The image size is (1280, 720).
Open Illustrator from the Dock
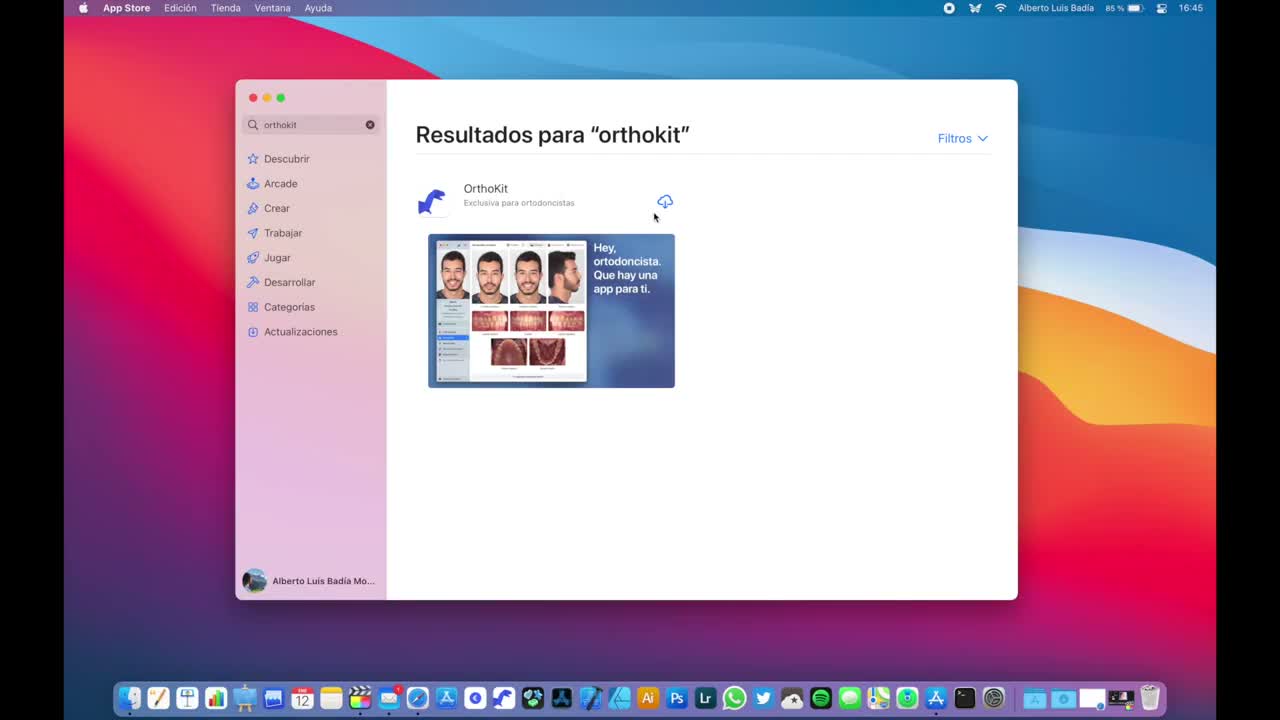[x=648, y=698]
